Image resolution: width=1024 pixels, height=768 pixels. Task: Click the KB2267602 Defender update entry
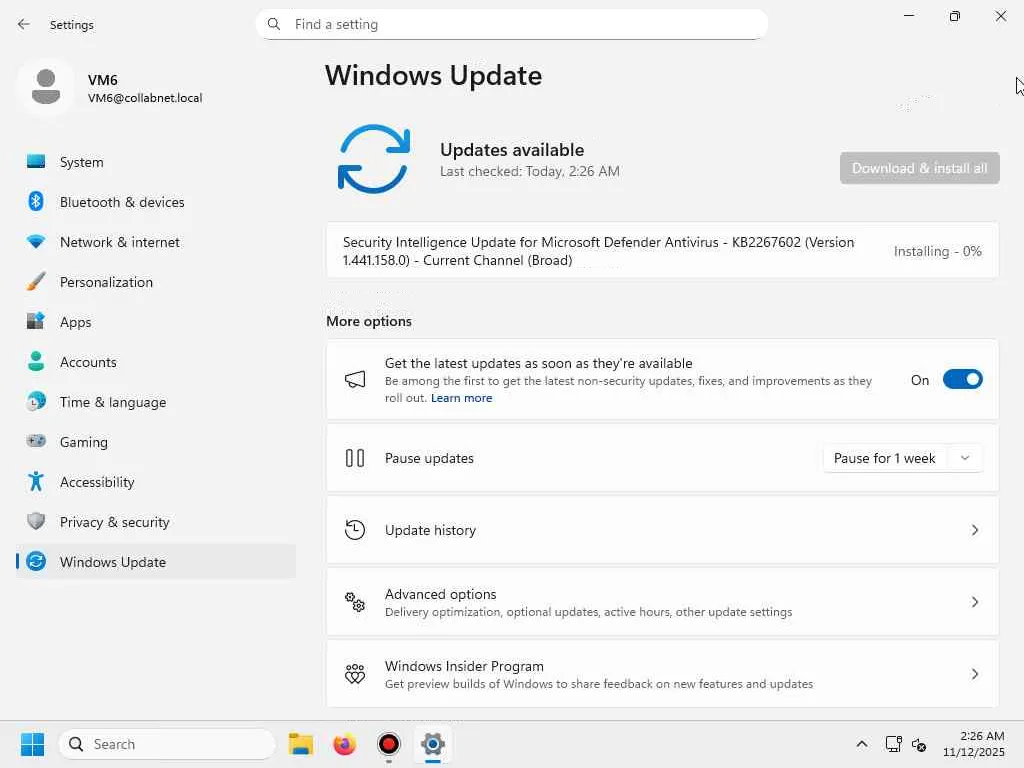click(662, 251)
